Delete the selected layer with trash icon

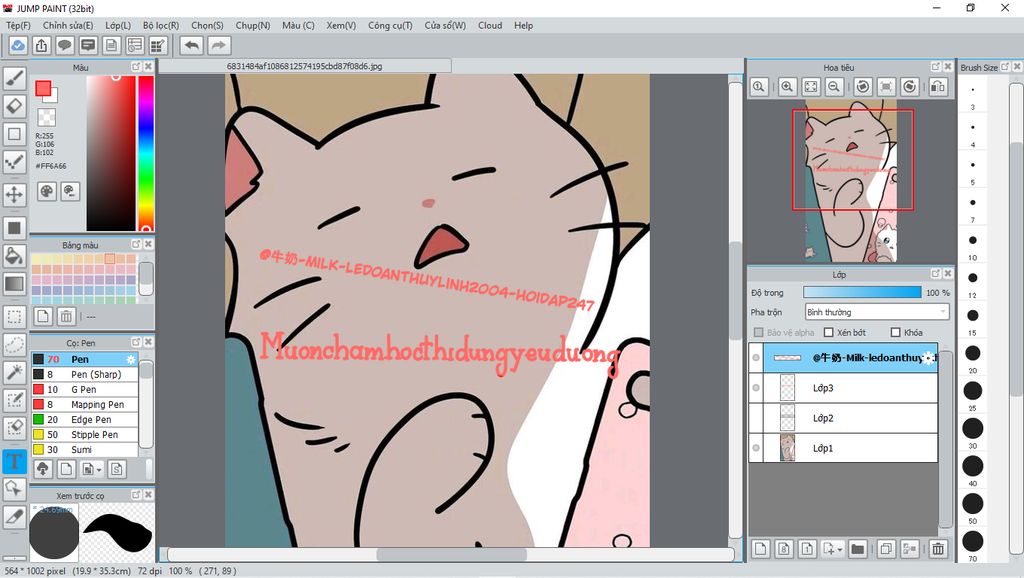coord(938,549)
